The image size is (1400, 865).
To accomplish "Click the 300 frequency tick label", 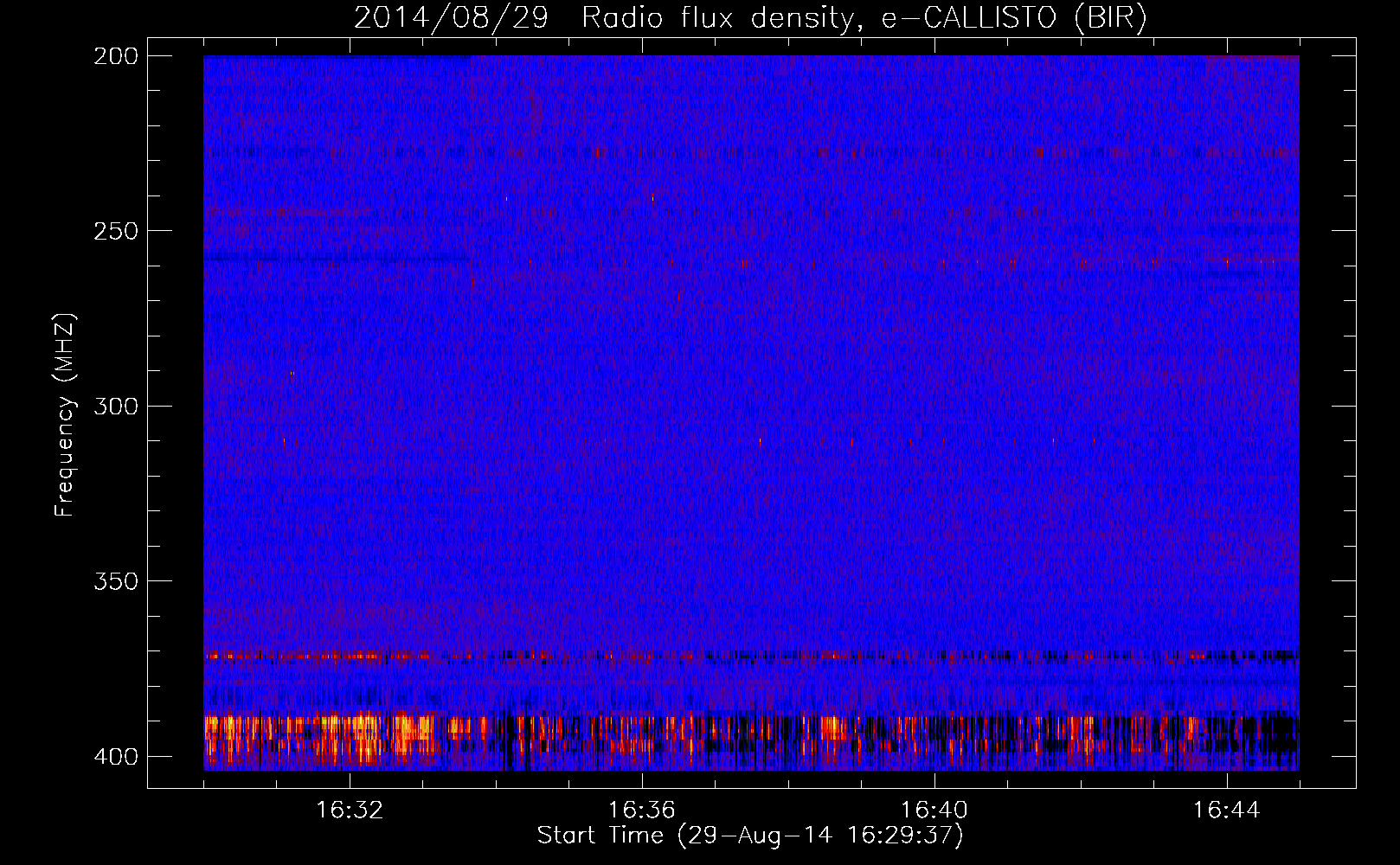I will [x=115, y=406].
